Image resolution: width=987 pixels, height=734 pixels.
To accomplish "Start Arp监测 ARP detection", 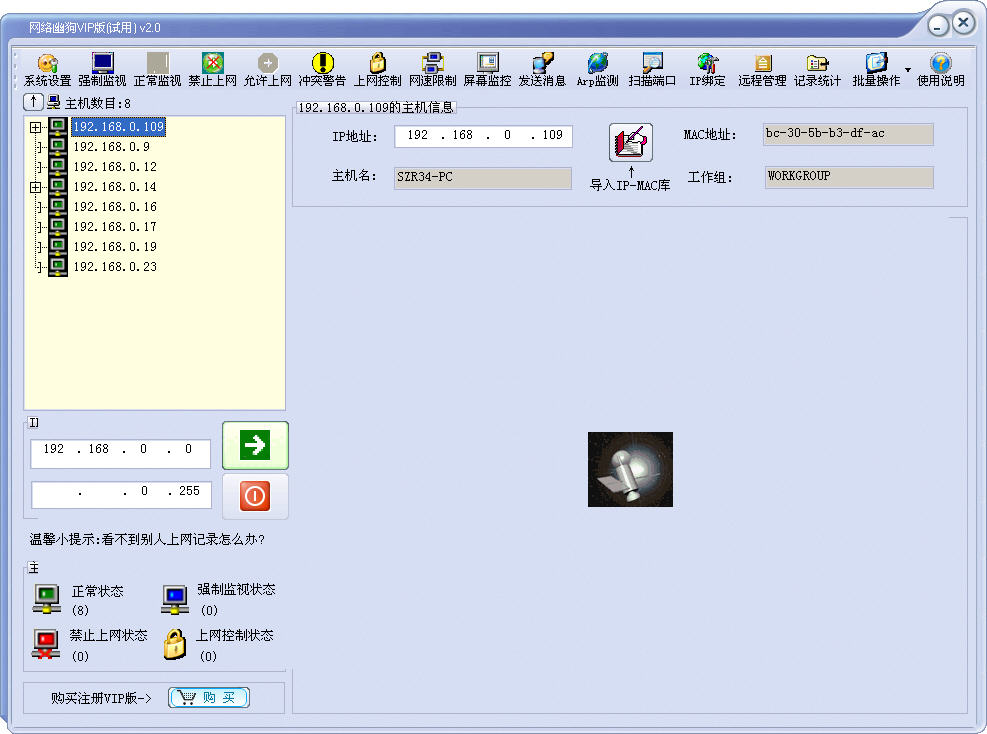I will [x=596, y=68].
